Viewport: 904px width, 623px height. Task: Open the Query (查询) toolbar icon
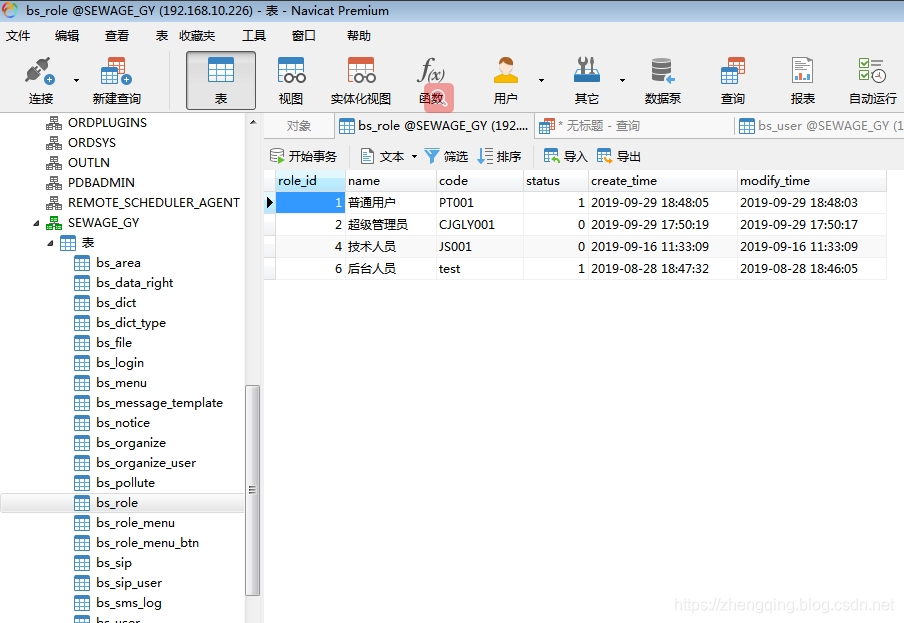pos(733,70)
